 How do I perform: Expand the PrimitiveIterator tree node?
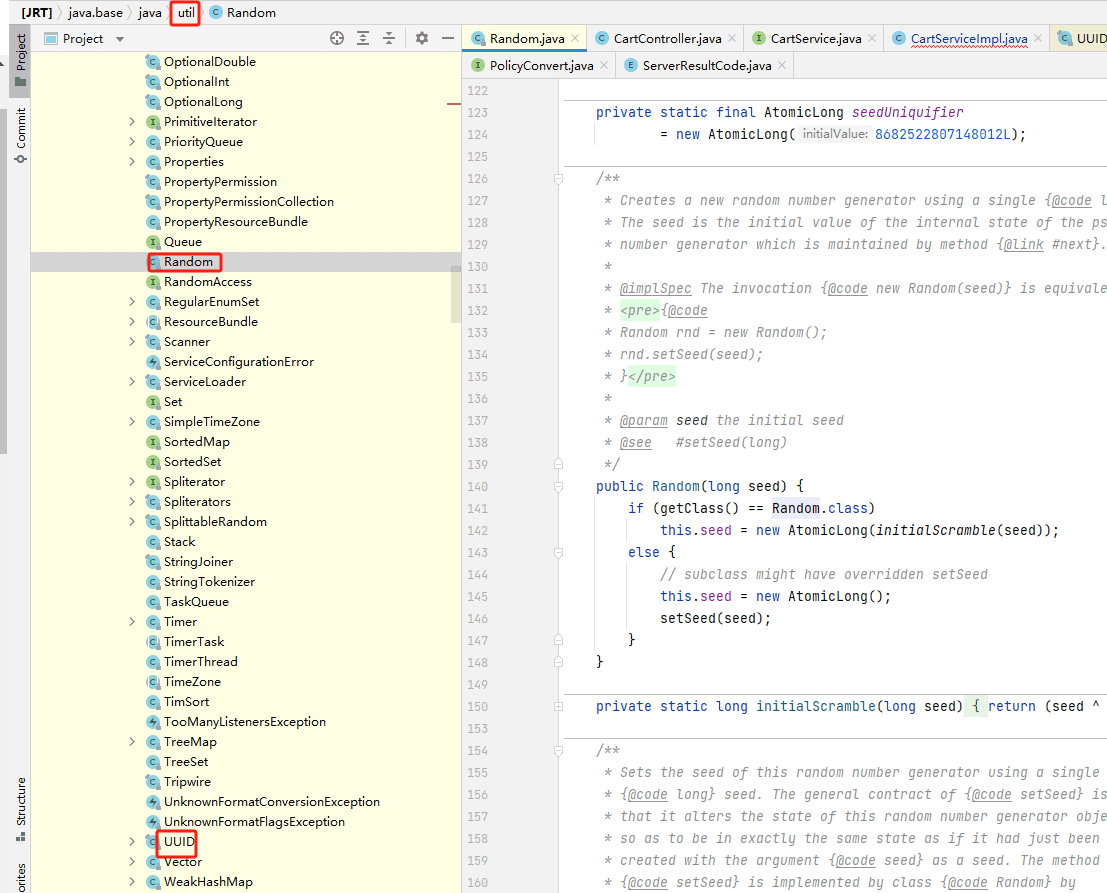pos(132,121)
